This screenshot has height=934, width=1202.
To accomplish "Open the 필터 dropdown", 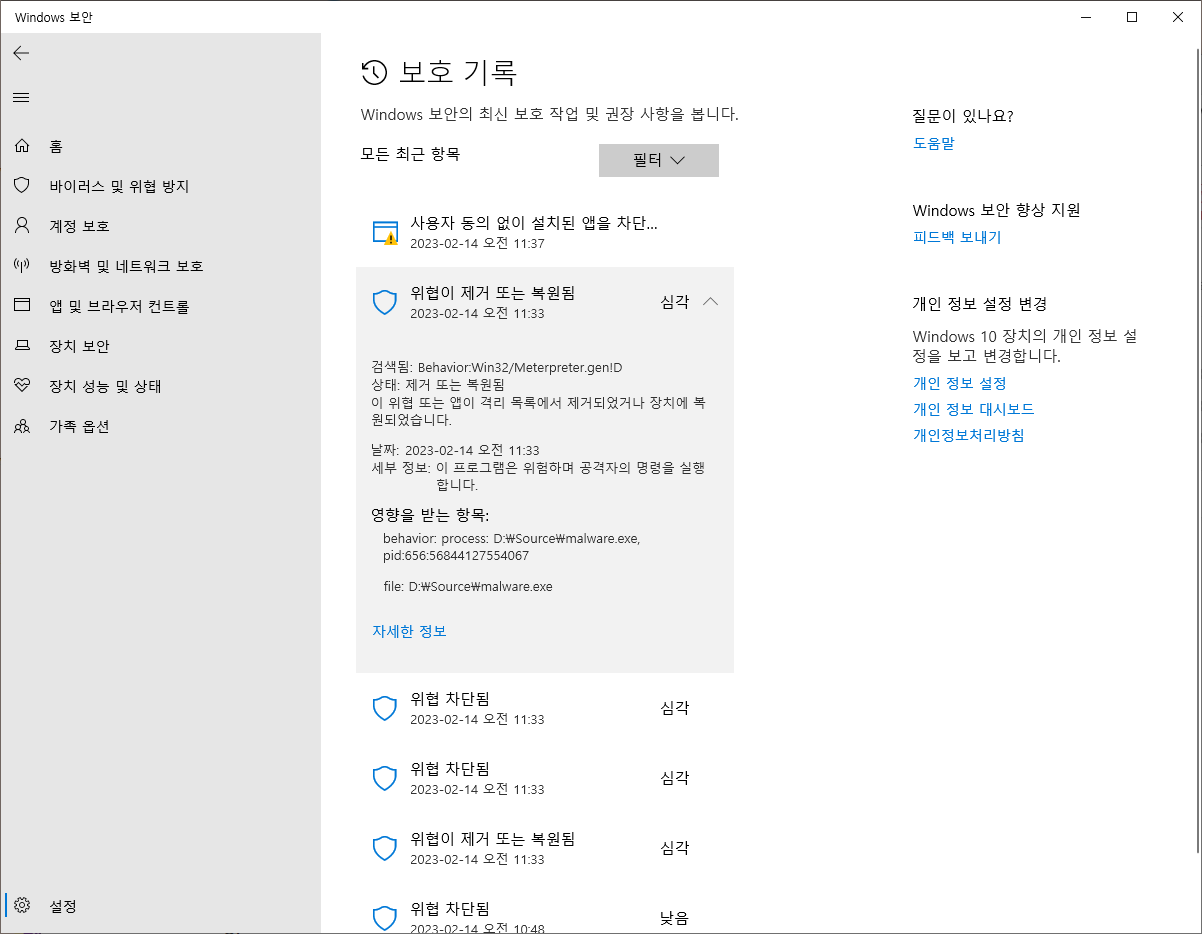I will [659, 160].
